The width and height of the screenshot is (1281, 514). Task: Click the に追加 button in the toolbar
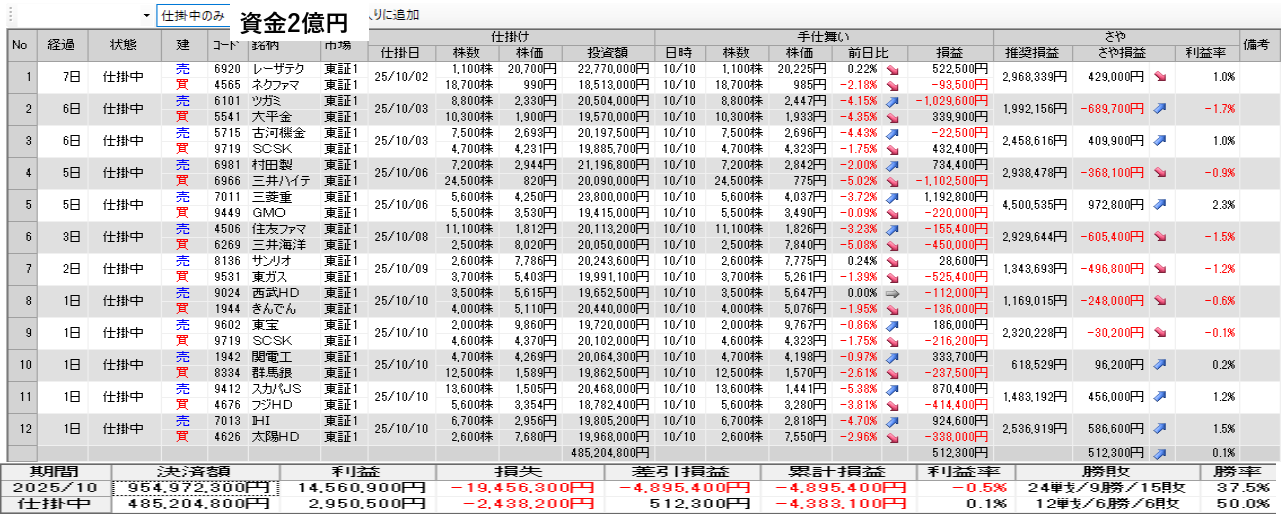click(395, 16)
